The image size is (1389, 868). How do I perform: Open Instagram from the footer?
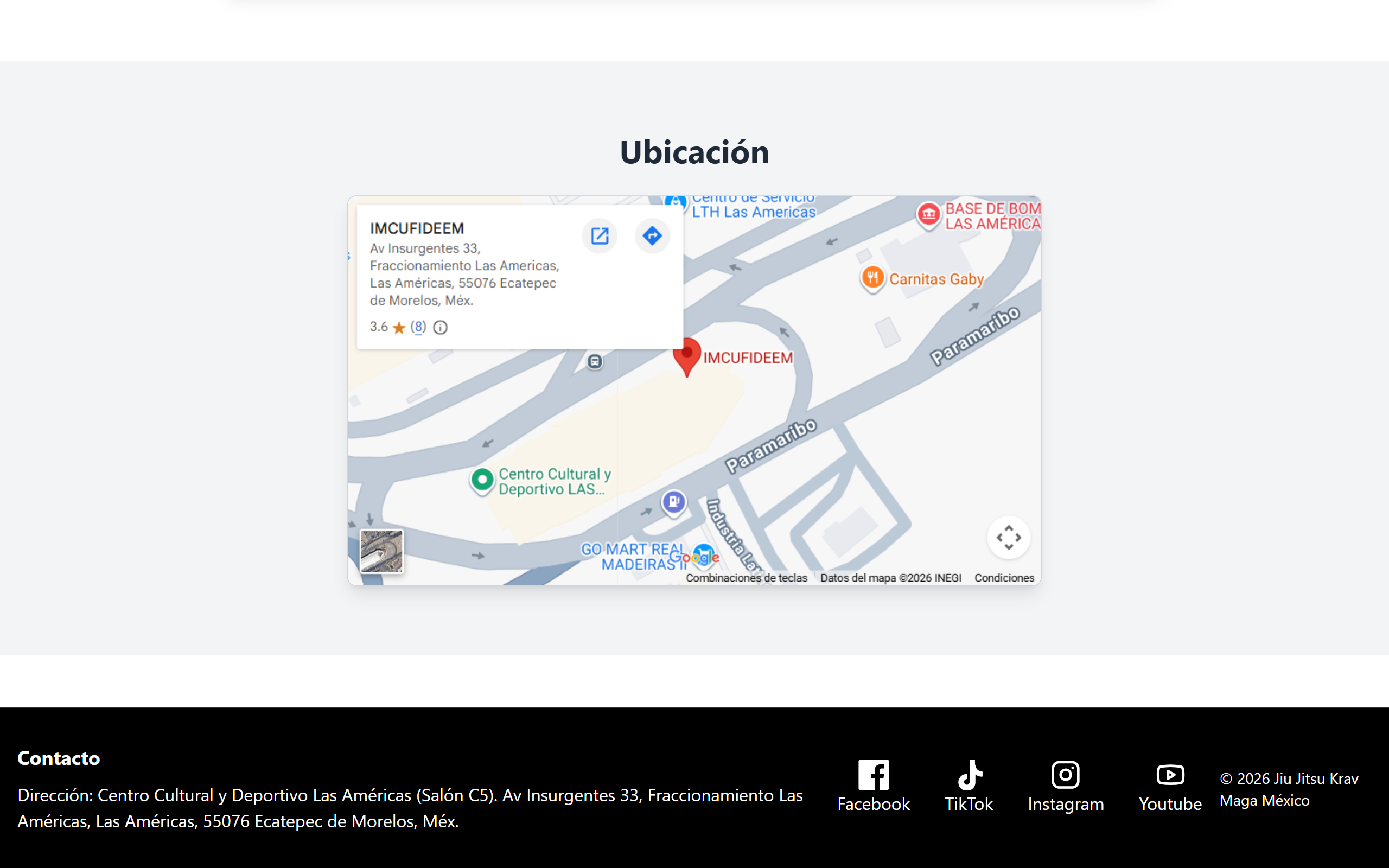pos(1065,786)
